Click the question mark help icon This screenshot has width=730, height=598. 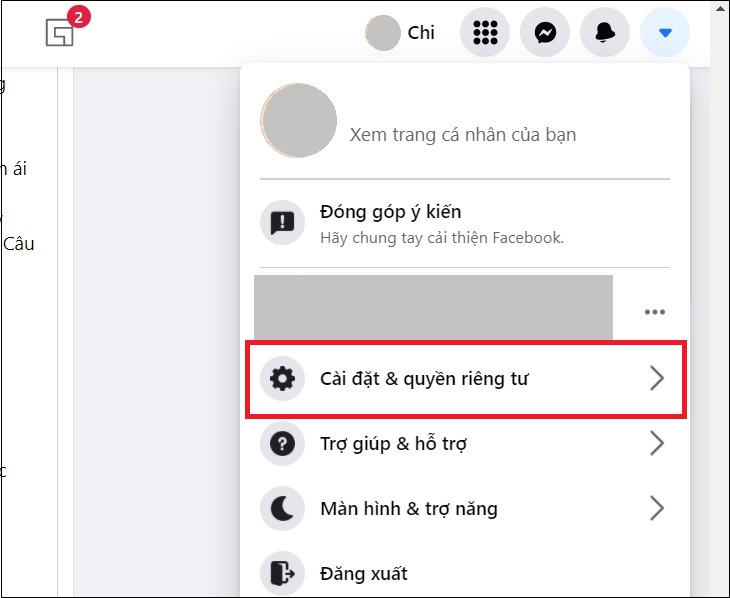tap(283, 444)
